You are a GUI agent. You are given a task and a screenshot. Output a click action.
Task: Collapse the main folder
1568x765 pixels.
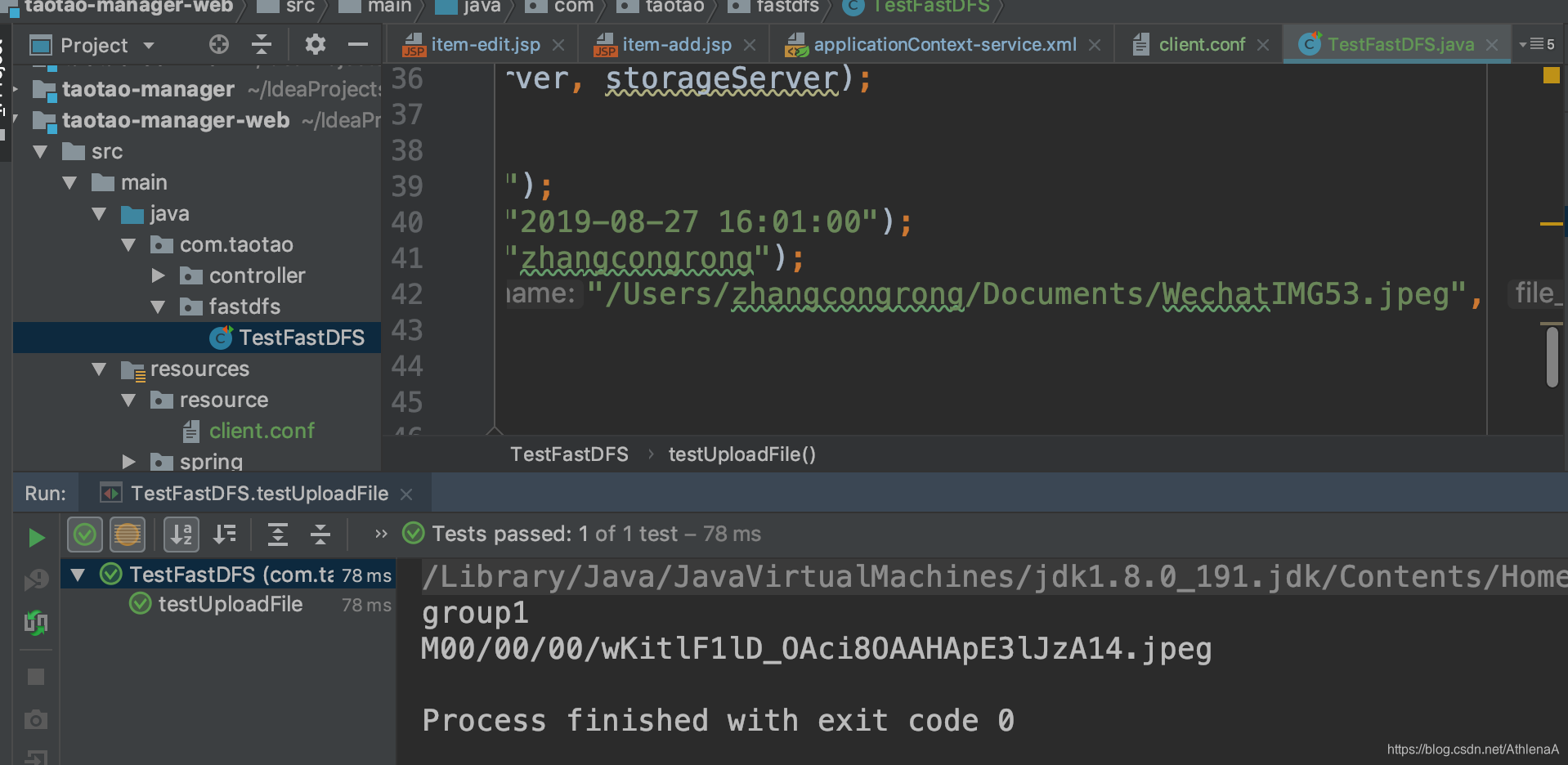(x=69, y=182)
